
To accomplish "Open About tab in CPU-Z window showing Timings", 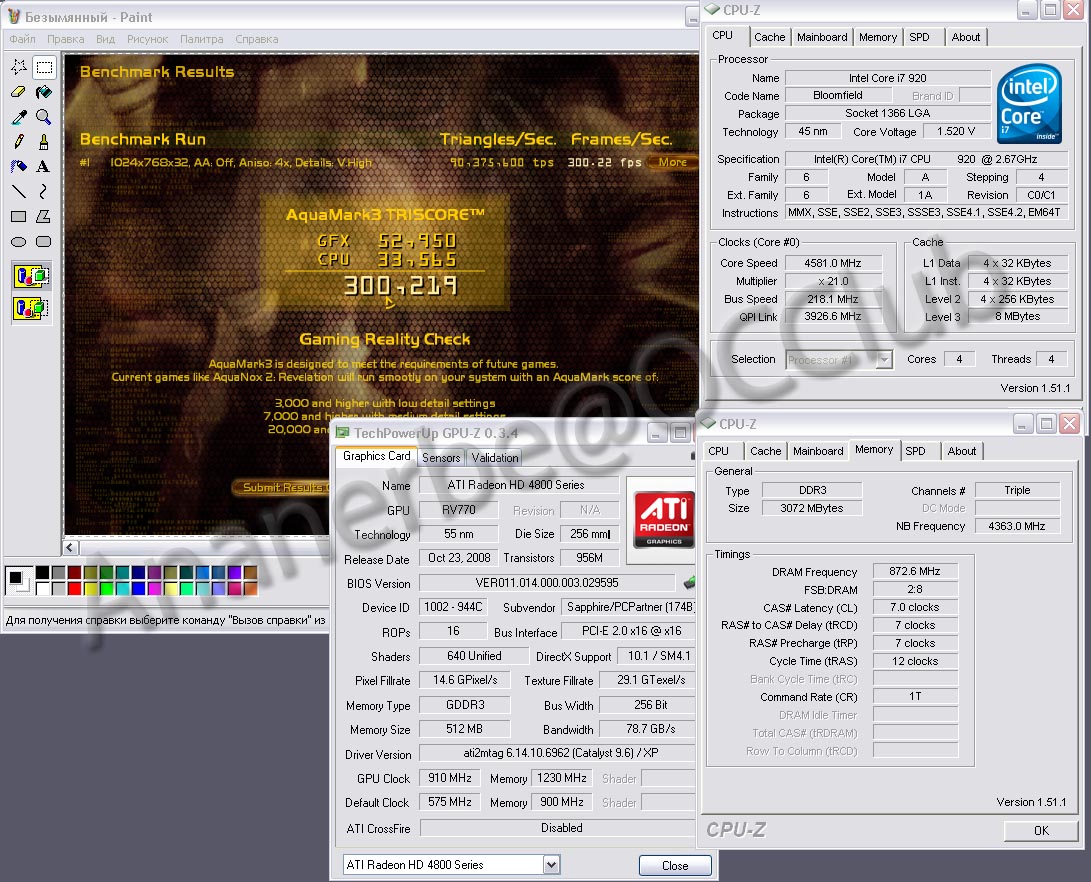I will (962, 451).
